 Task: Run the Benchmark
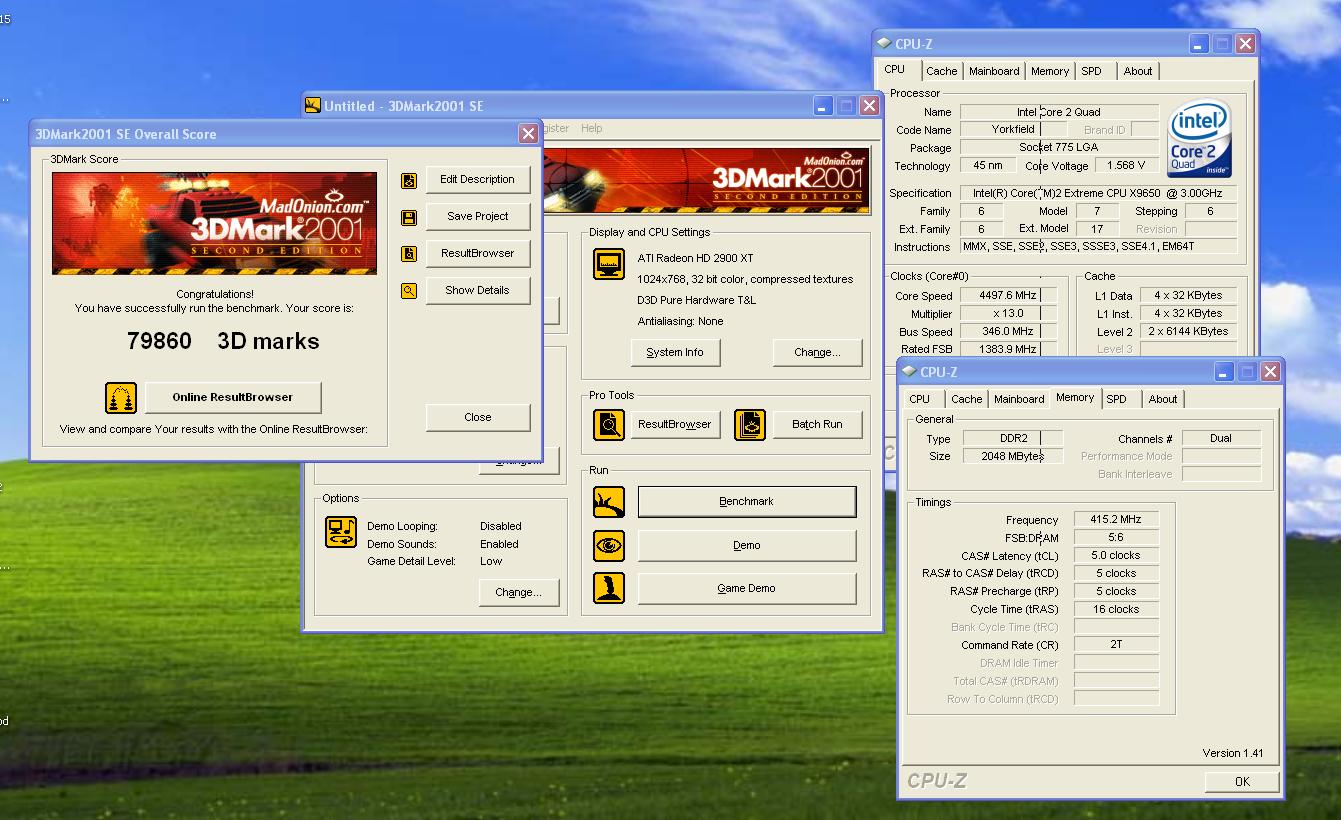[x=747, y=502]
